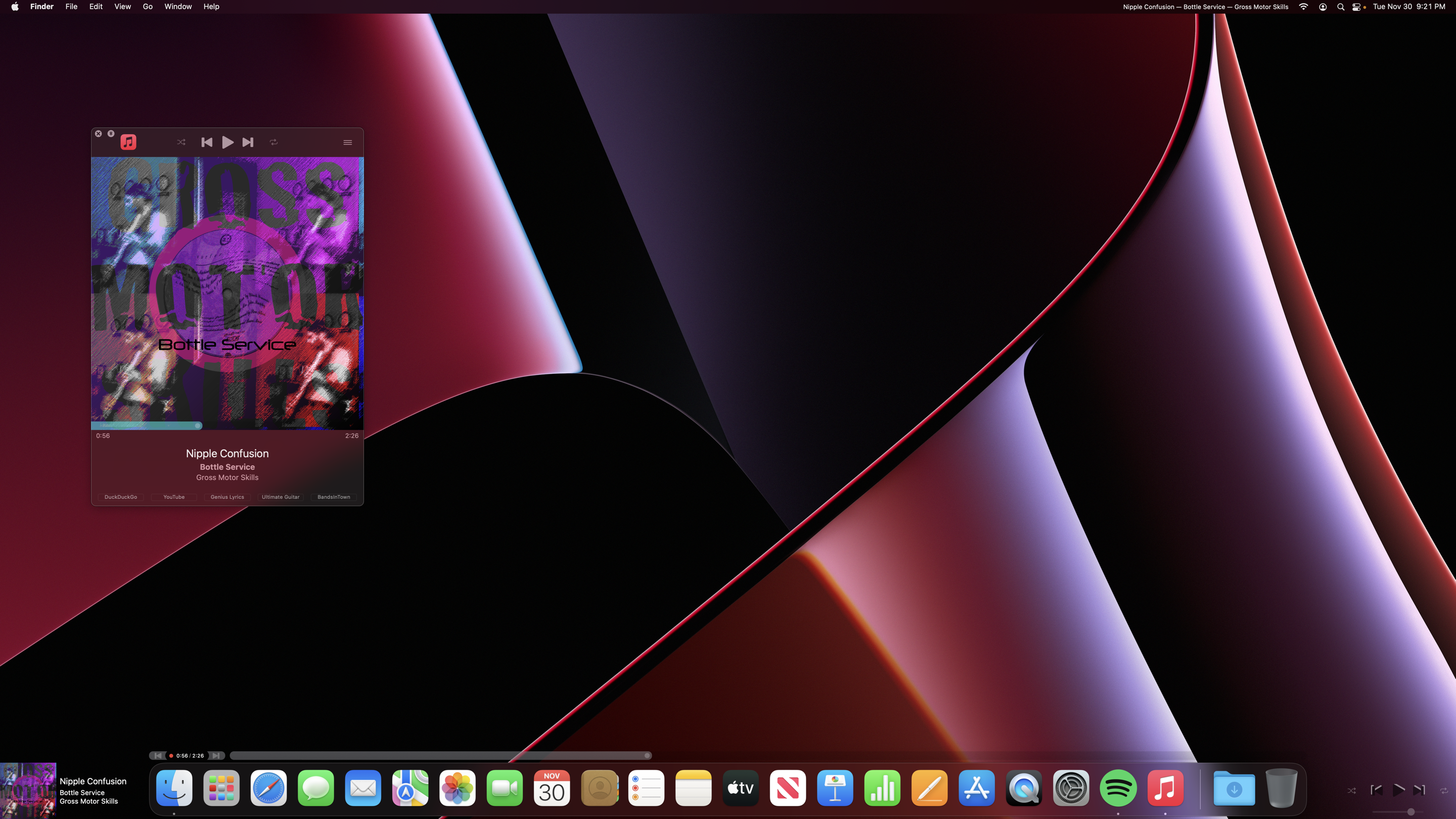The image size is (1456, 819).
Task: Toggle shuffle in the bottom-right widget
Action: [1351, 791]
